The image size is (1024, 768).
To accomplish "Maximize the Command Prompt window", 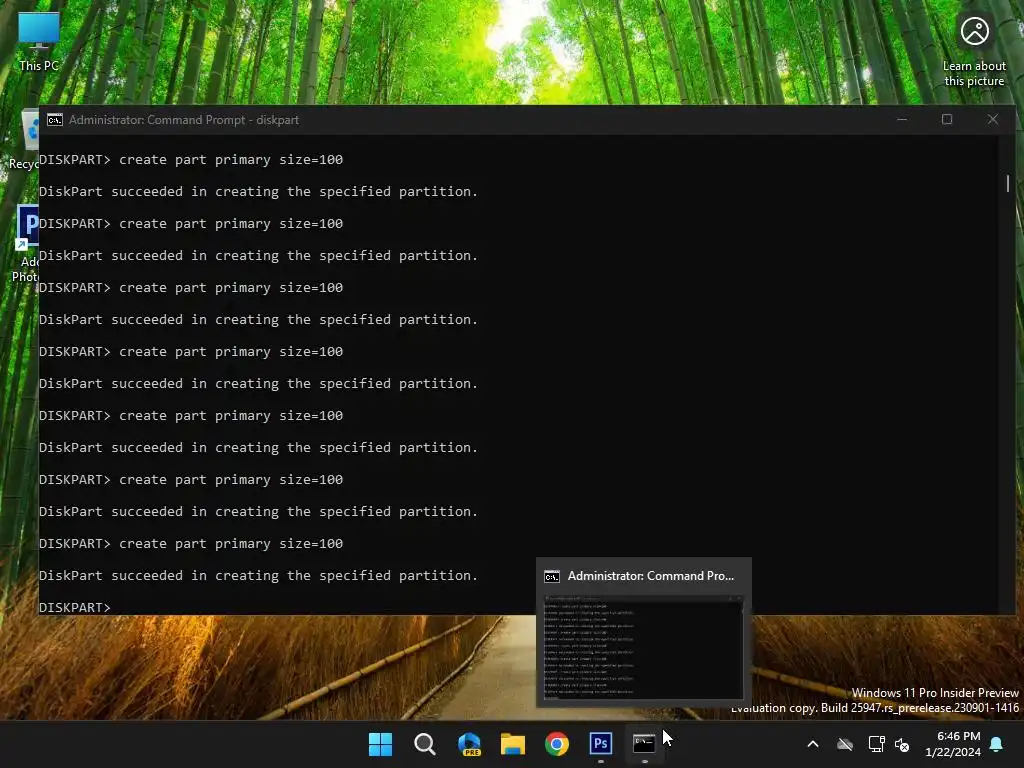I will point(947,120).
